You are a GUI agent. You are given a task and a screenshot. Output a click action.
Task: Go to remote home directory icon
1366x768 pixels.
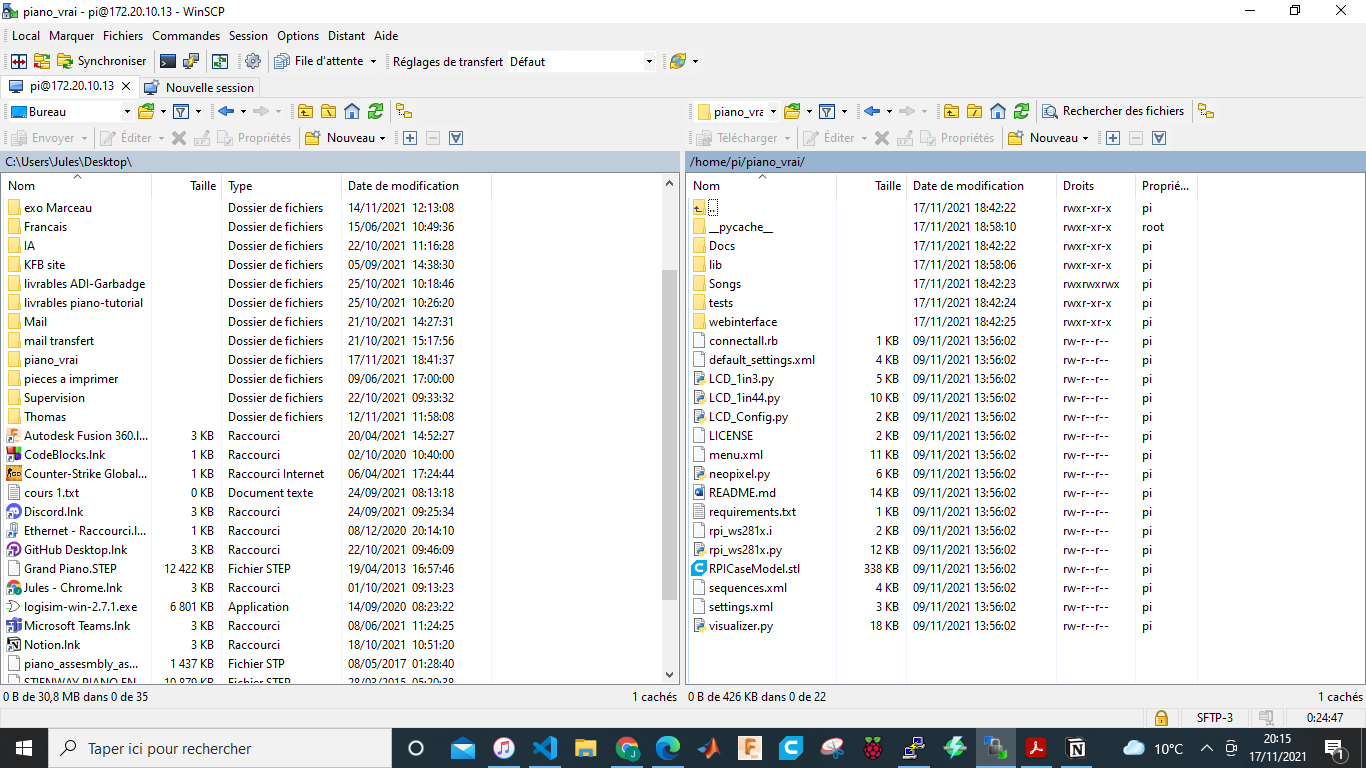(x=998, y=111)
